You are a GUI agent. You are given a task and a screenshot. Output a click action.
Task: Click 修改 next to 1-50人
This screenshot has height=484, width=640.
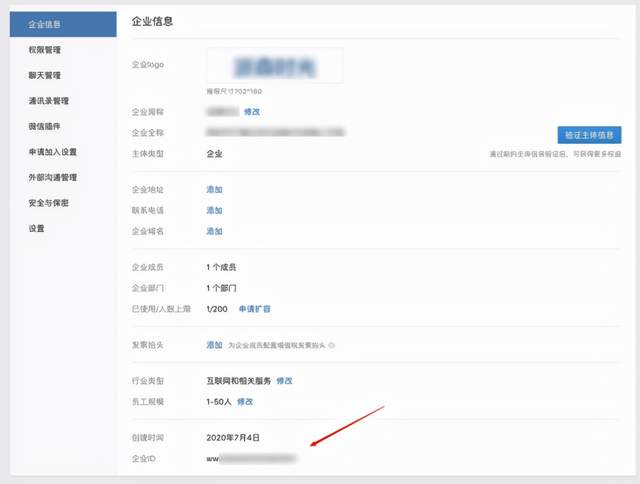pyautogui.click(x=245, y=402)
